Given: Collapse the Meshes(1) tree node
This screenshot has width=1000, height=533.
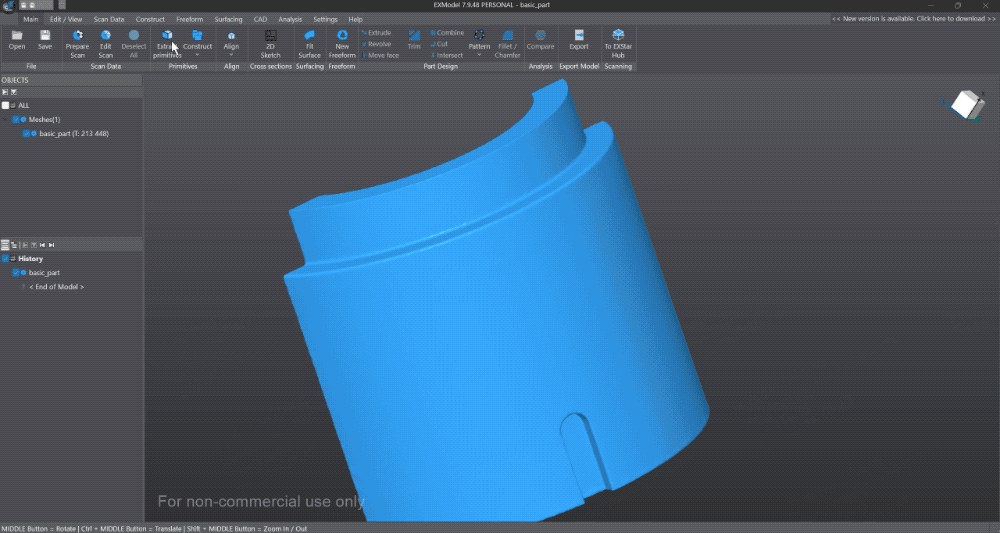Looking at the screenshot, I should point(6,119).
